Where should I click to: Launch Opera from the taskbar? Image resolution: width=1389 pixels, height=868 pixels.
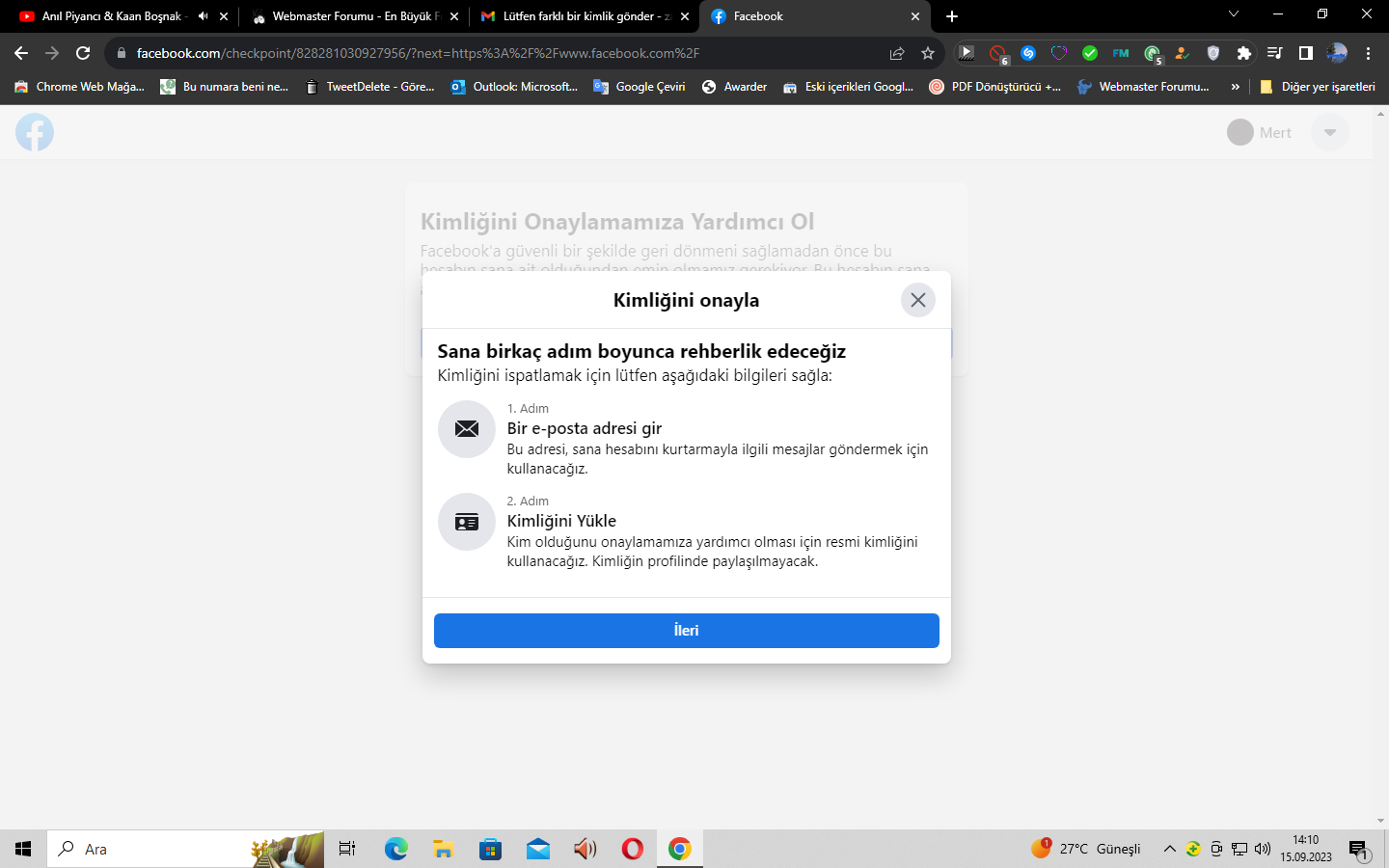click(x=632, y=849)
